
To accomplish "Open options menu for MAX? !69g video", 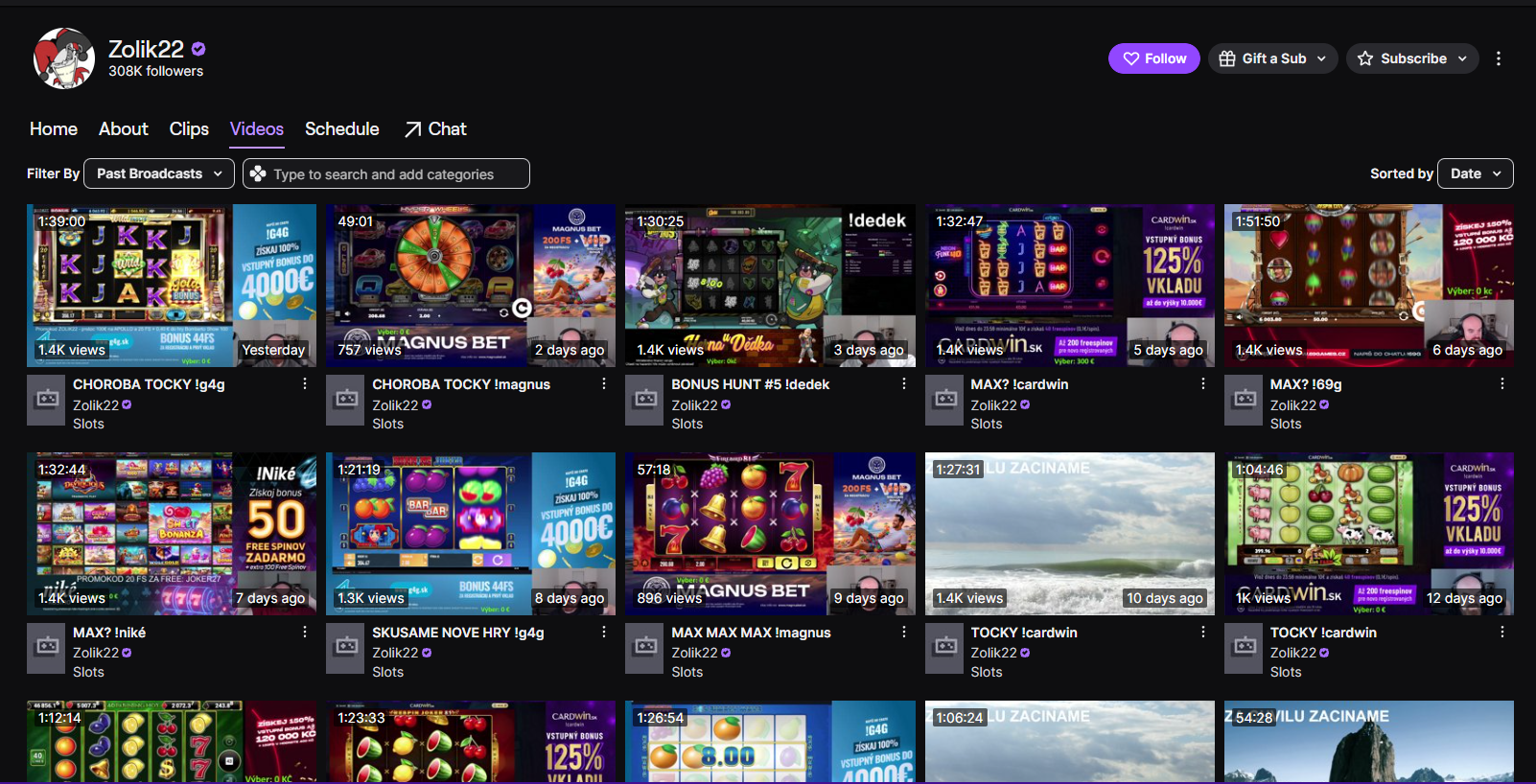I will (x=1502, y=383).
